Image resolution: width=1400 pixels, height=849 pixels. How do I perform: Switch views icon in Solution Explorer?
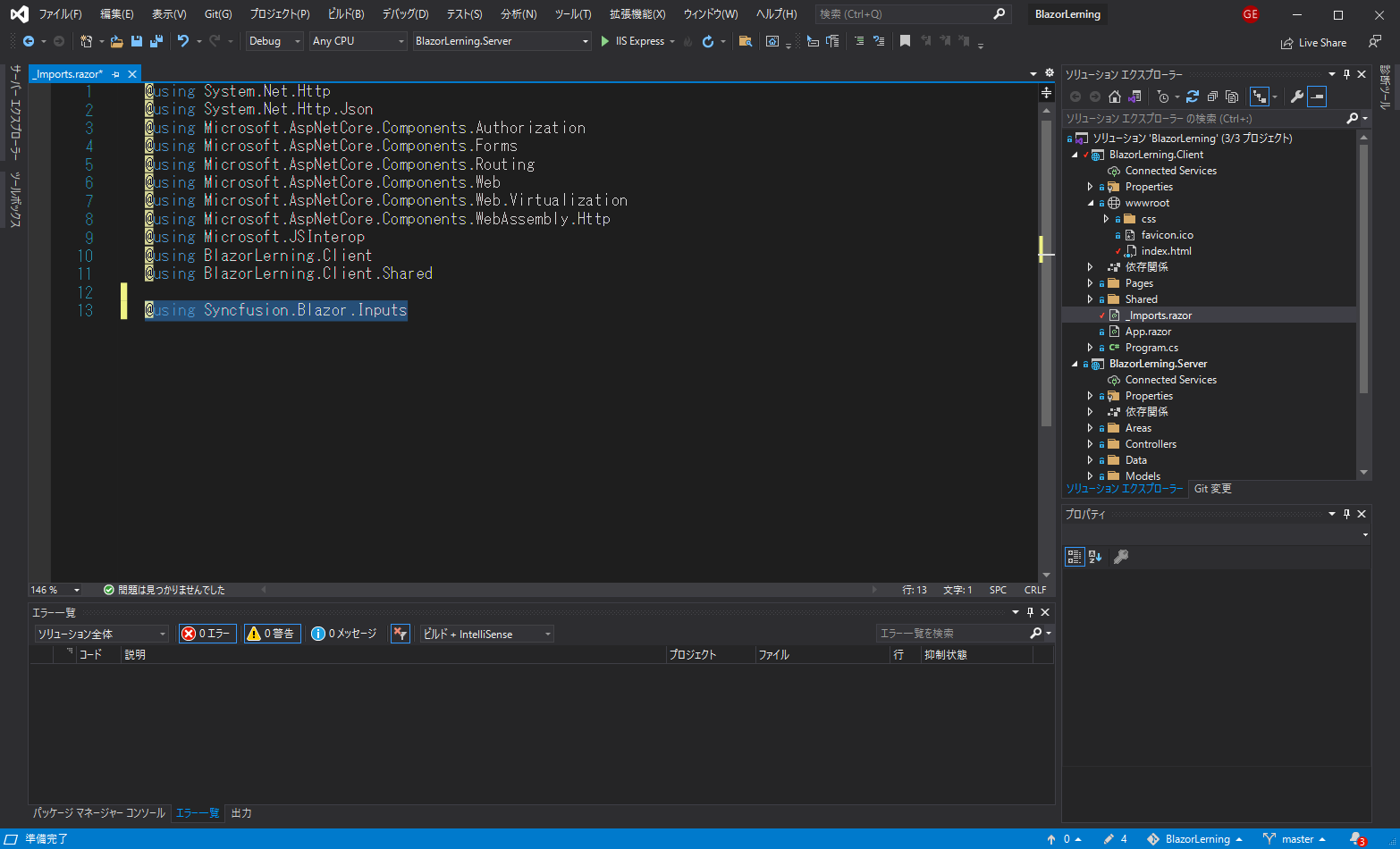pyautogui.click(x=1135, y=97)
